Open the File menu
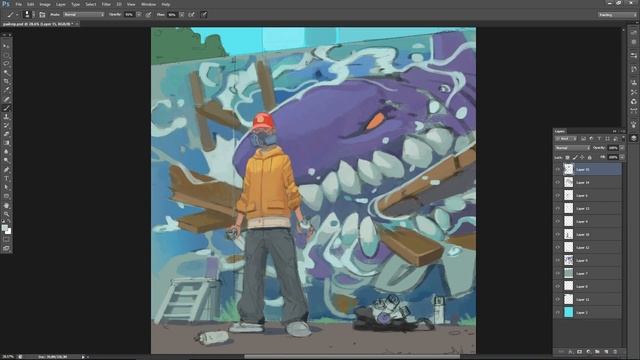640x360 pixels. 18,4
